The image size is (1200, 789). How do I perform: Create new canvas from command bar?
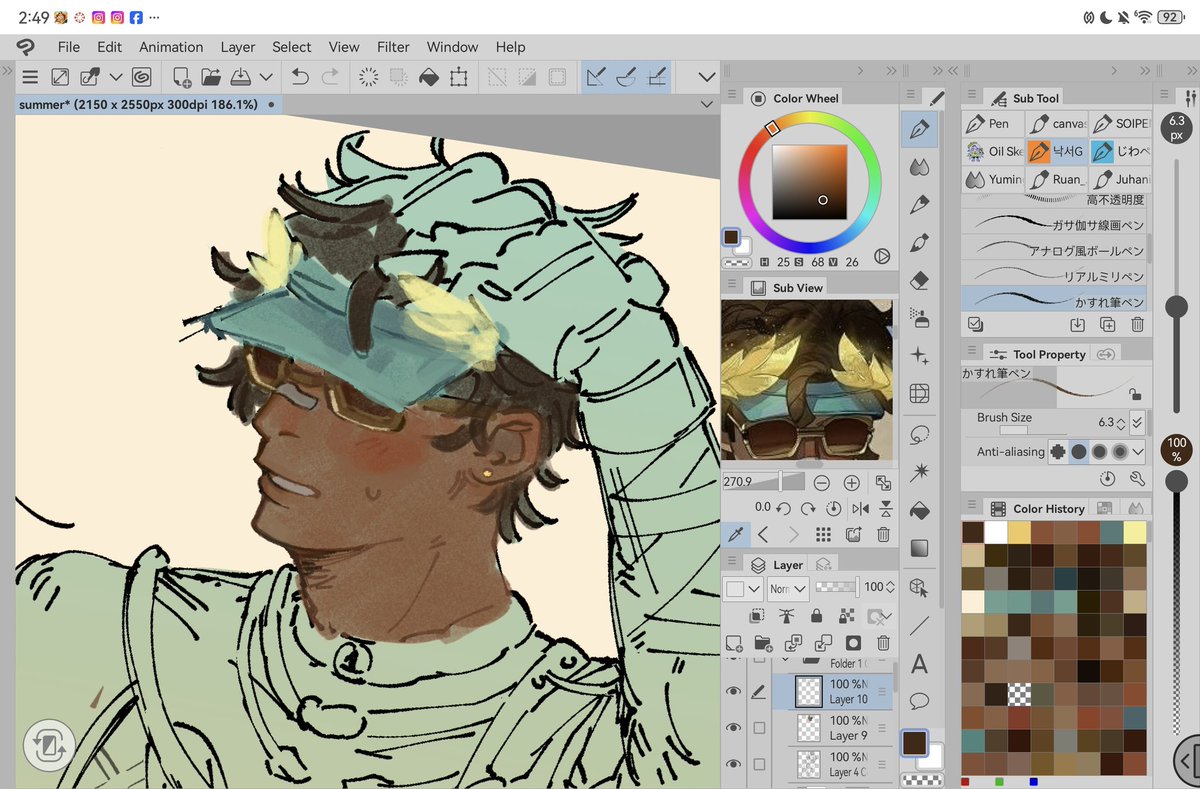point(182,76)
